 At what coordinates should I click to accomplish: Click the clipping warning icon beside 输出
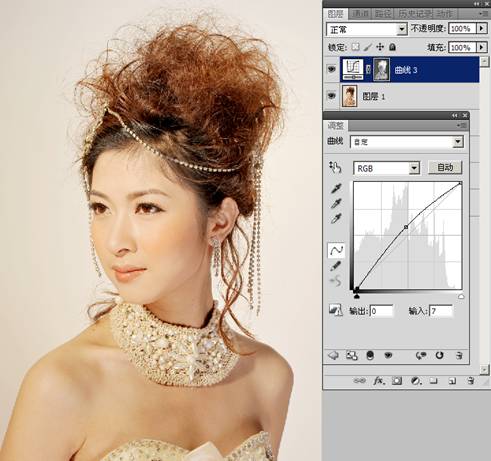tap(336, 310)
